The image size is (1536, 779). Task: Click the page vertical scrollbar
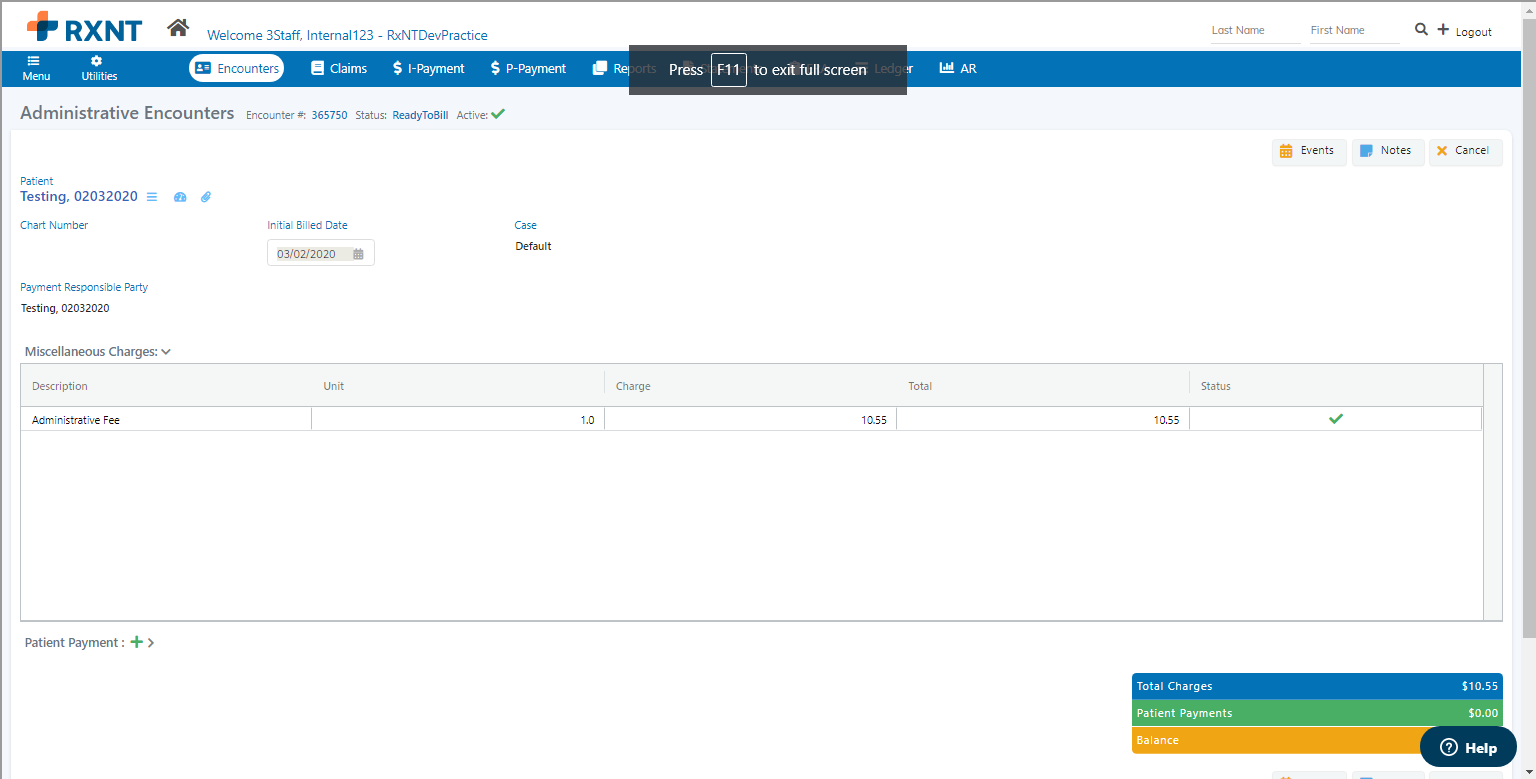tap(1529, 330)
